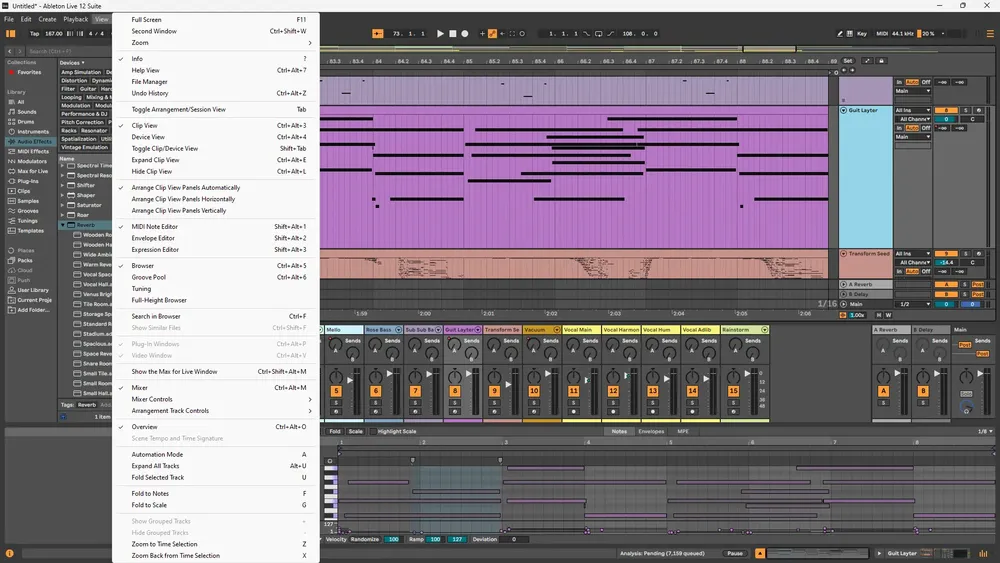Toggle track activator 10 for Vacuum

pyautogui.click(x=534, y=391)
